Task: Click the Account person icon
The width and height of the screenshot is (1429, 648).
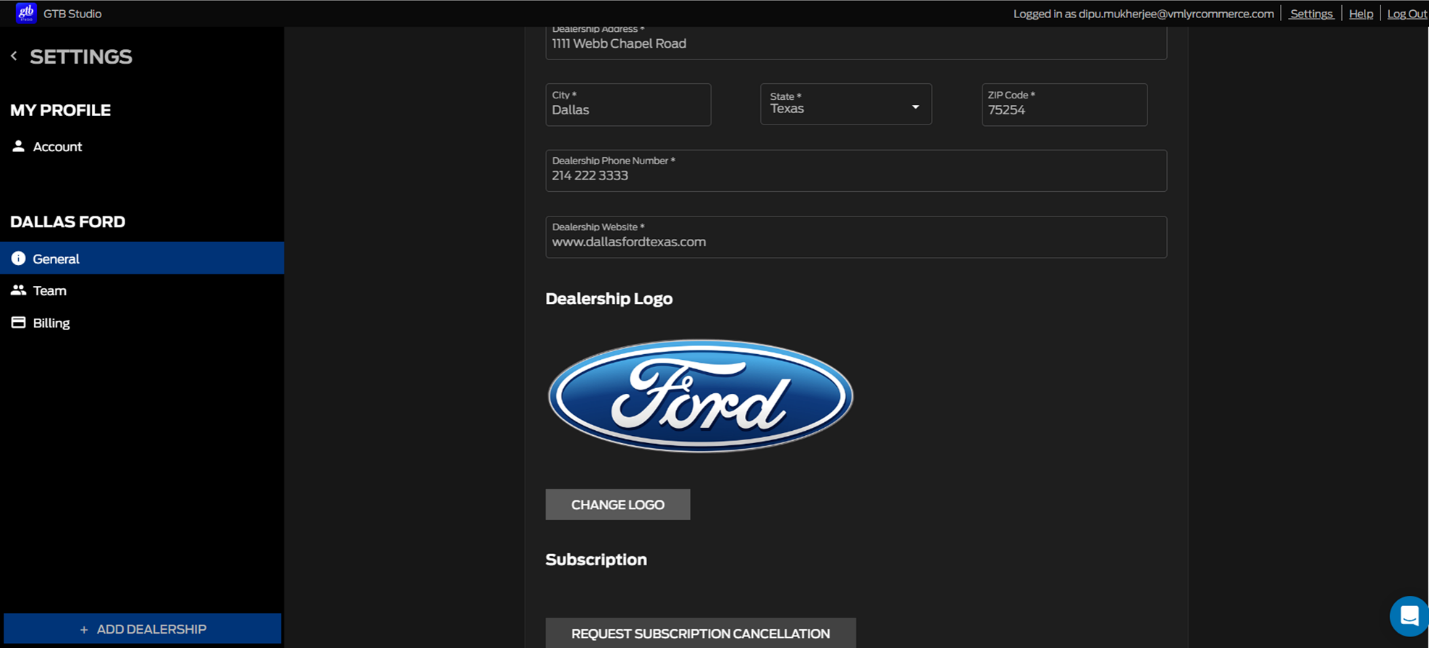Action: 18,146
